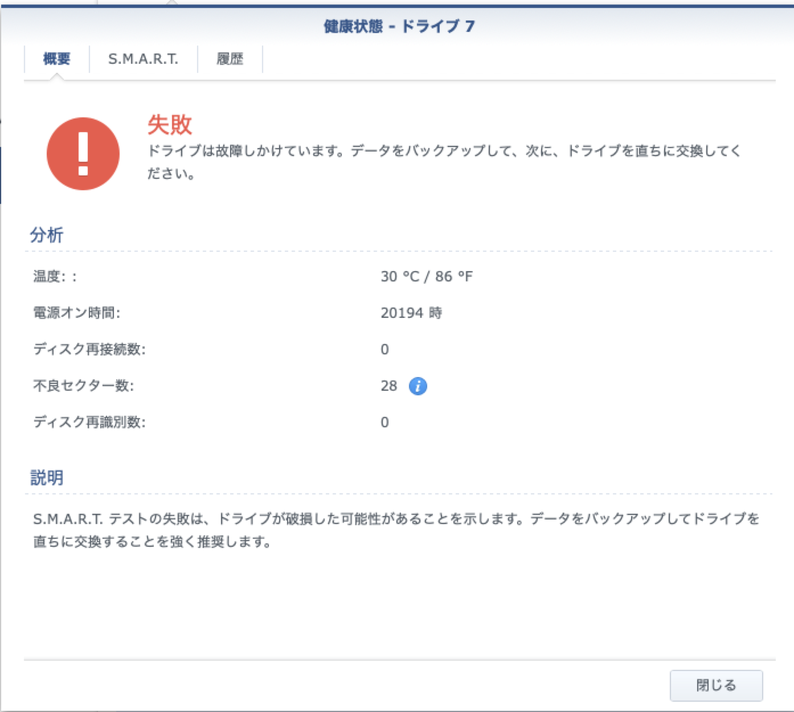Viewport: 794px width, 712px height.
Task: Click the ディスク再接続数 label
Action: (x=89, y=349)
